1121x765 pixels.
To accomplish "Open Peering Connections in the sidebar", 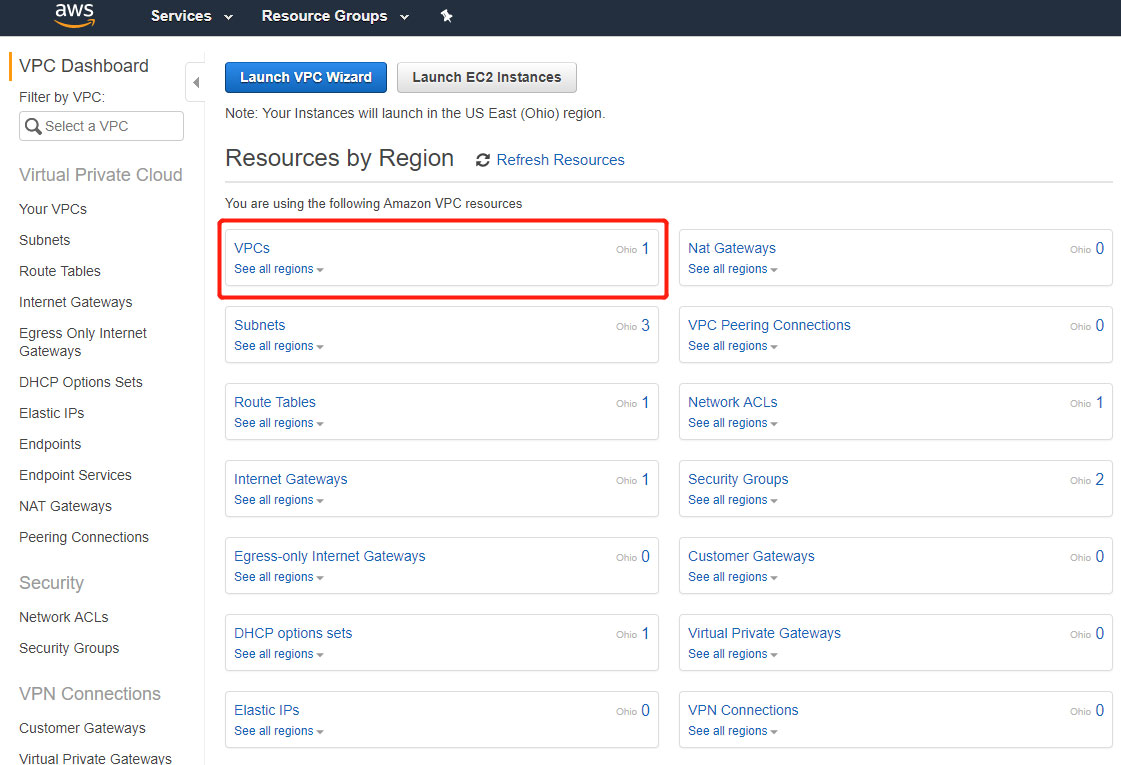I will (84, 538).
